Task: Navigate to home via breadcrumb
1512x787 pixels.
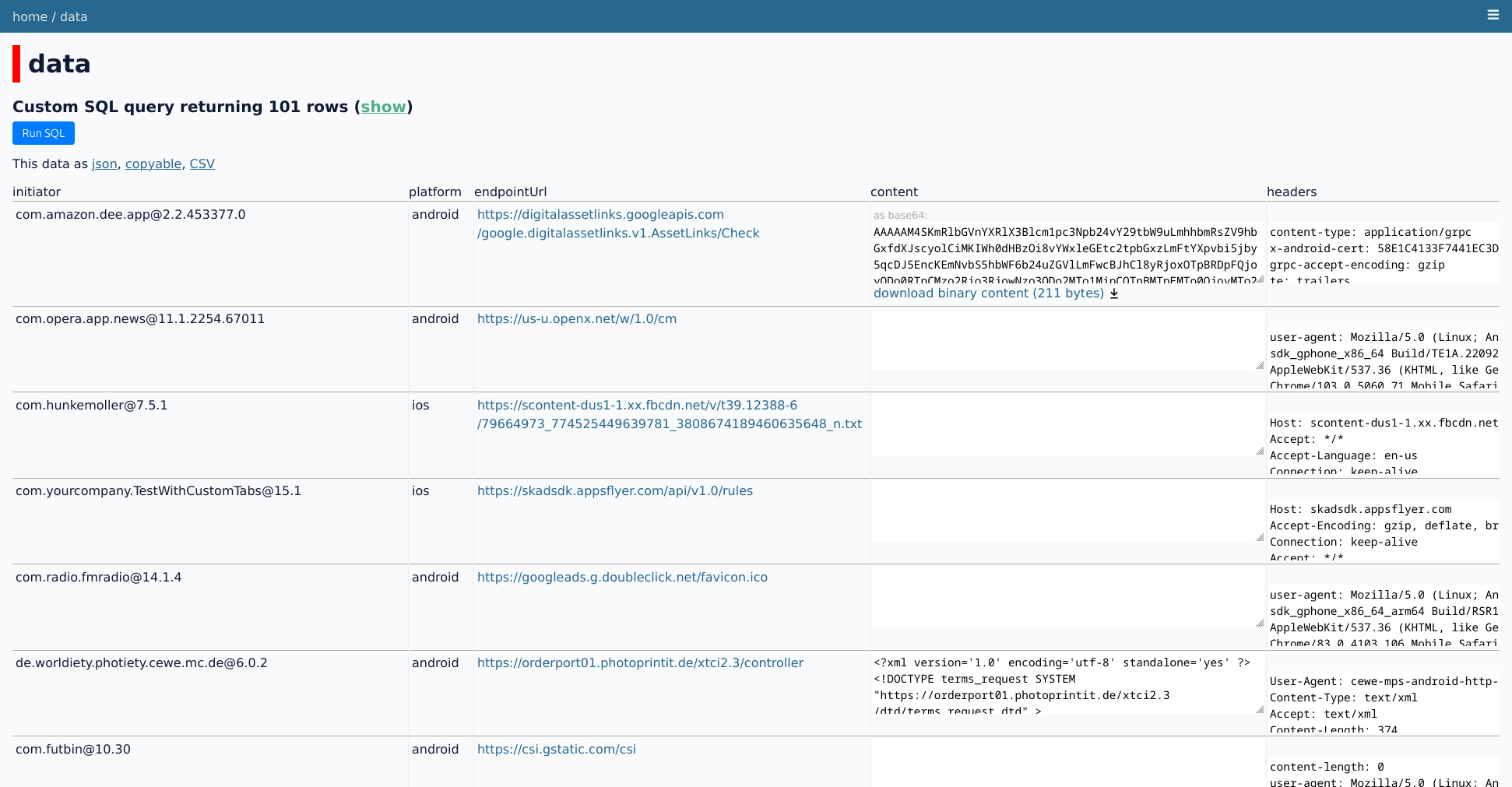Action: coord(30,16)
